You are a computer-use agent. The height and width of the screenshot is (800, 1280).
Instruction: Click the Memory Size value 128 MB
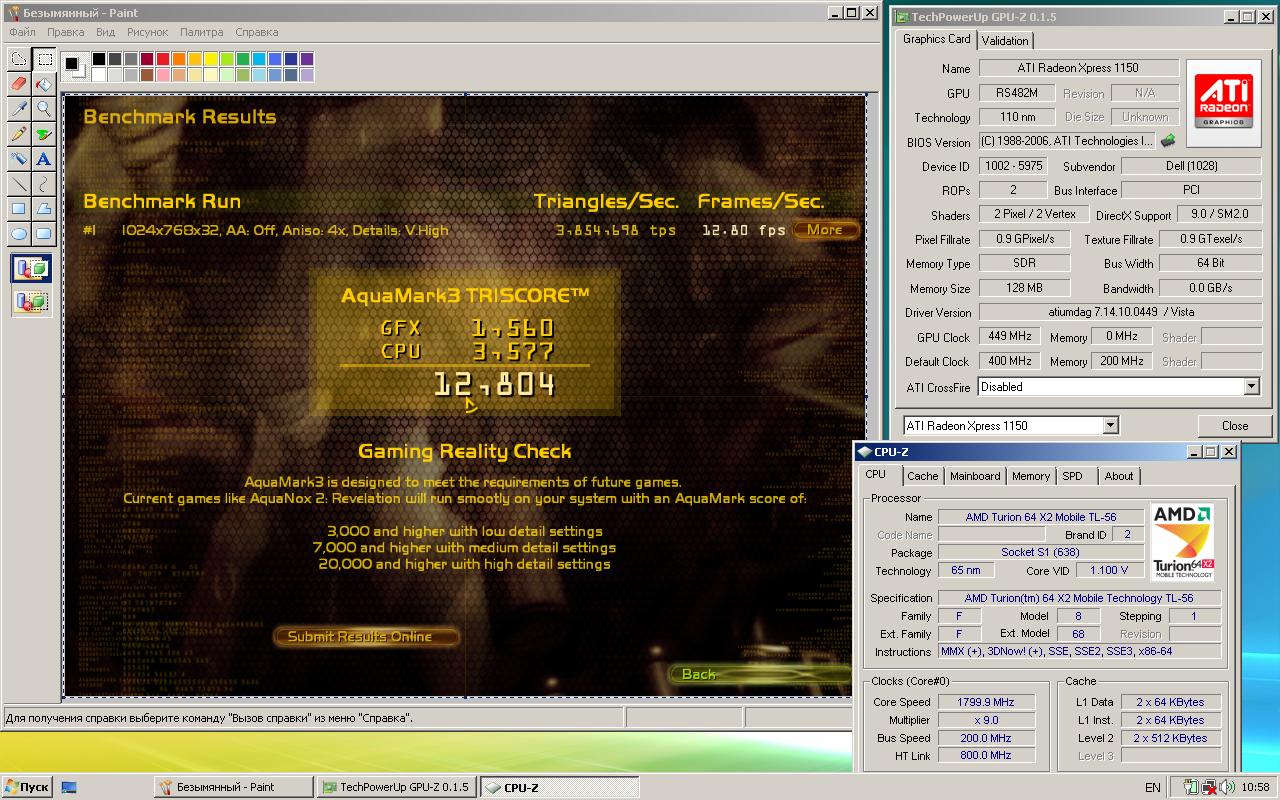1024,288
